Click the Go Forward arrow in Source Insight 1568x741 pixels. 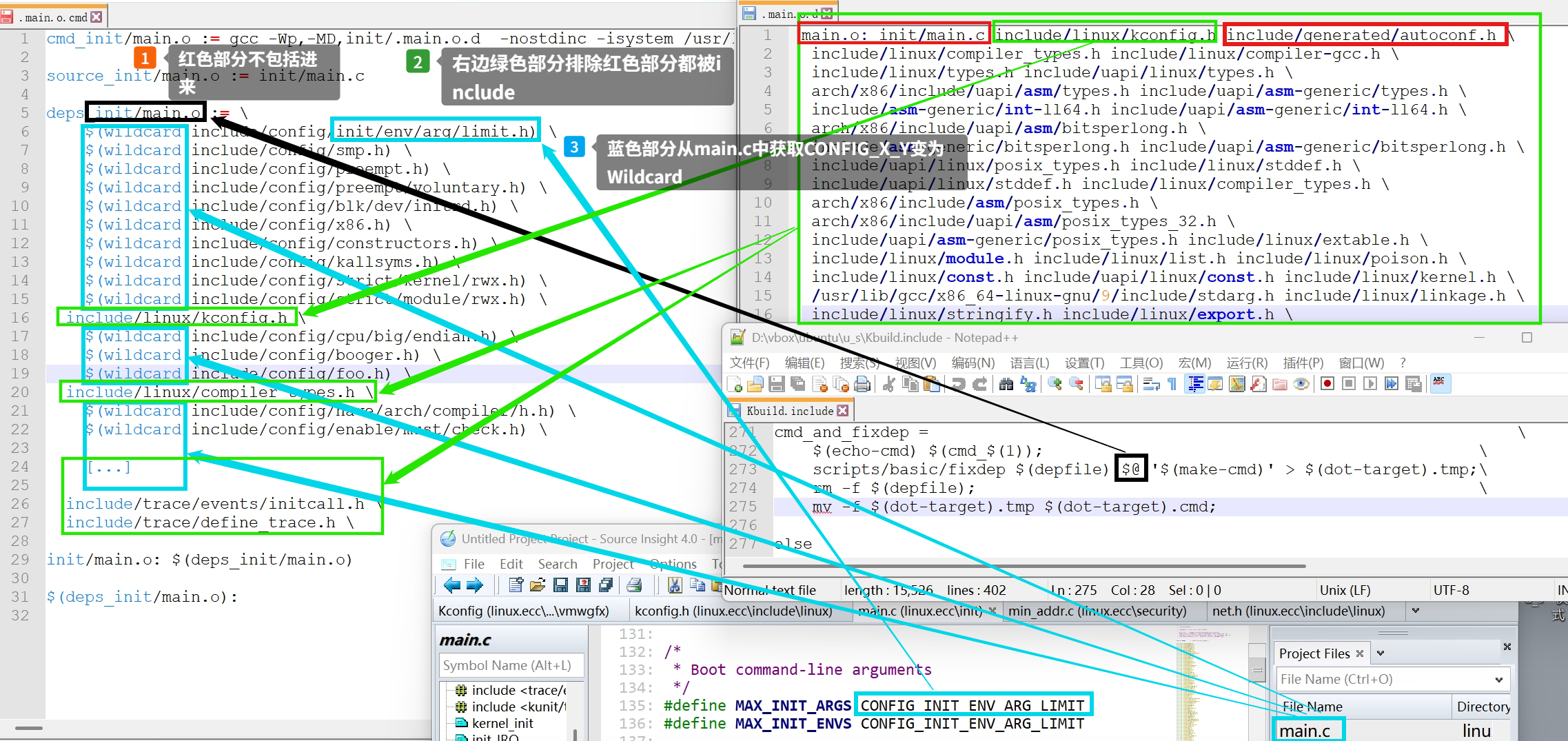[475, 585]
